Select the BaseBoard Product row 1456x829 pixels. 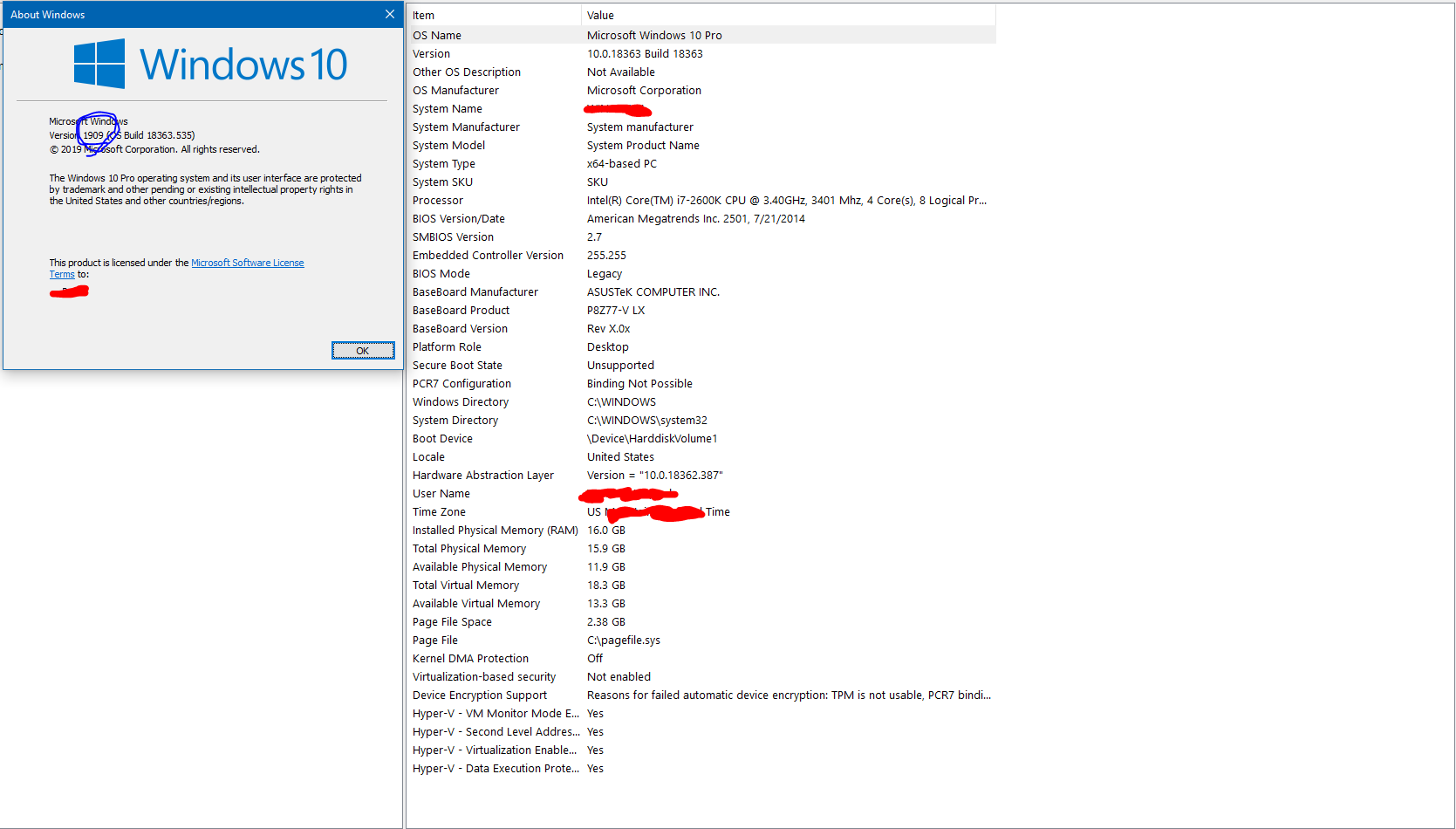701,310
